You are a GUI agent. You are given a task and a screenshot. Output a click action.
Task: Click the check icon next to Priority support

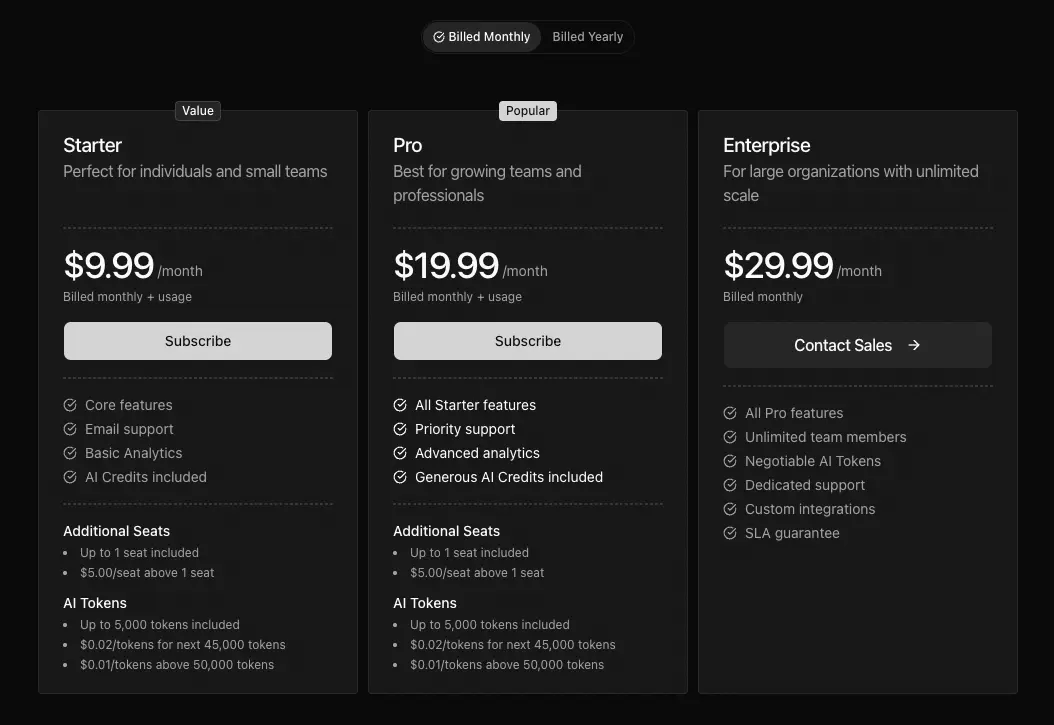399,429
